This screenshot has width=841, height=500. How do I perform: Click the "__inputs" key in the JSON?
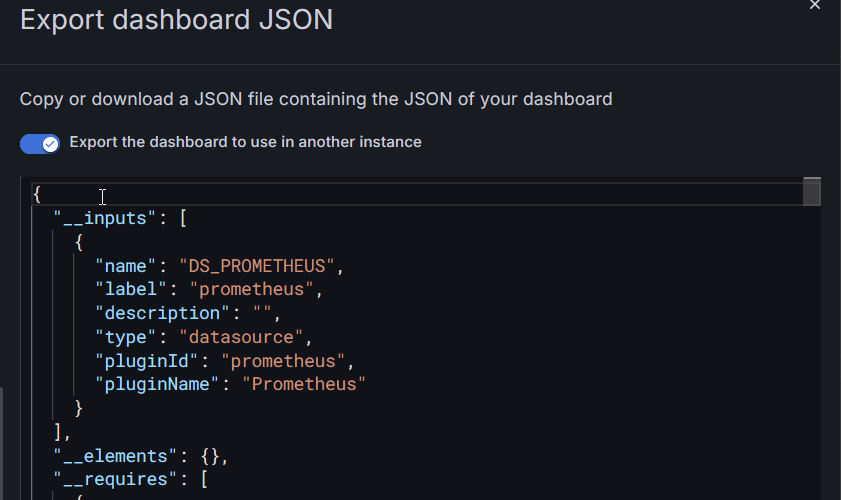105,219
